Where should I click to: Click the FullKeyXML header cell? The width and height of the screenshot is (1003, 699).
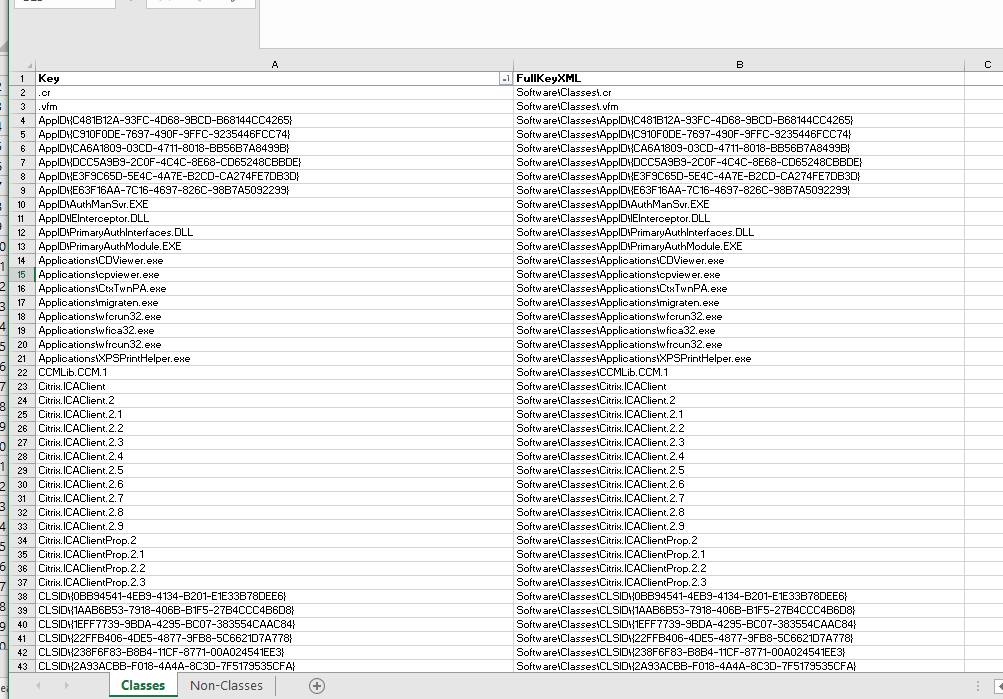(739, 79)
